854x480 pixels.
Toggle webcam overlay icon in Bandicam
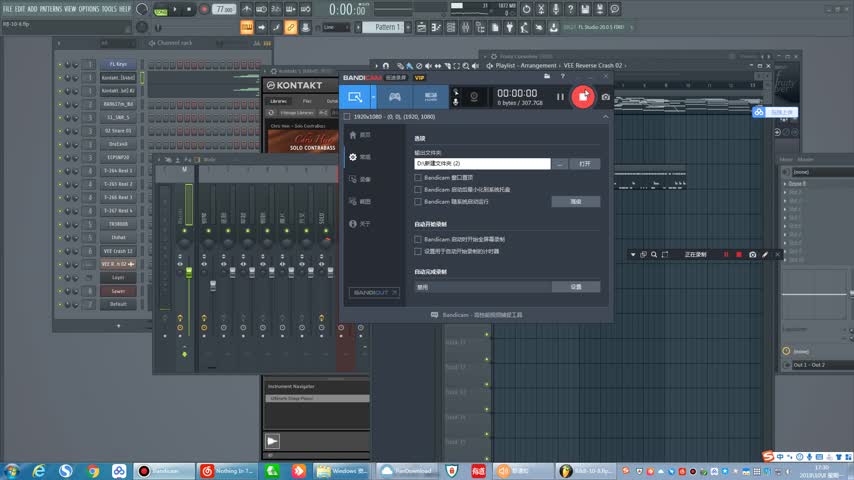[474, 96]
